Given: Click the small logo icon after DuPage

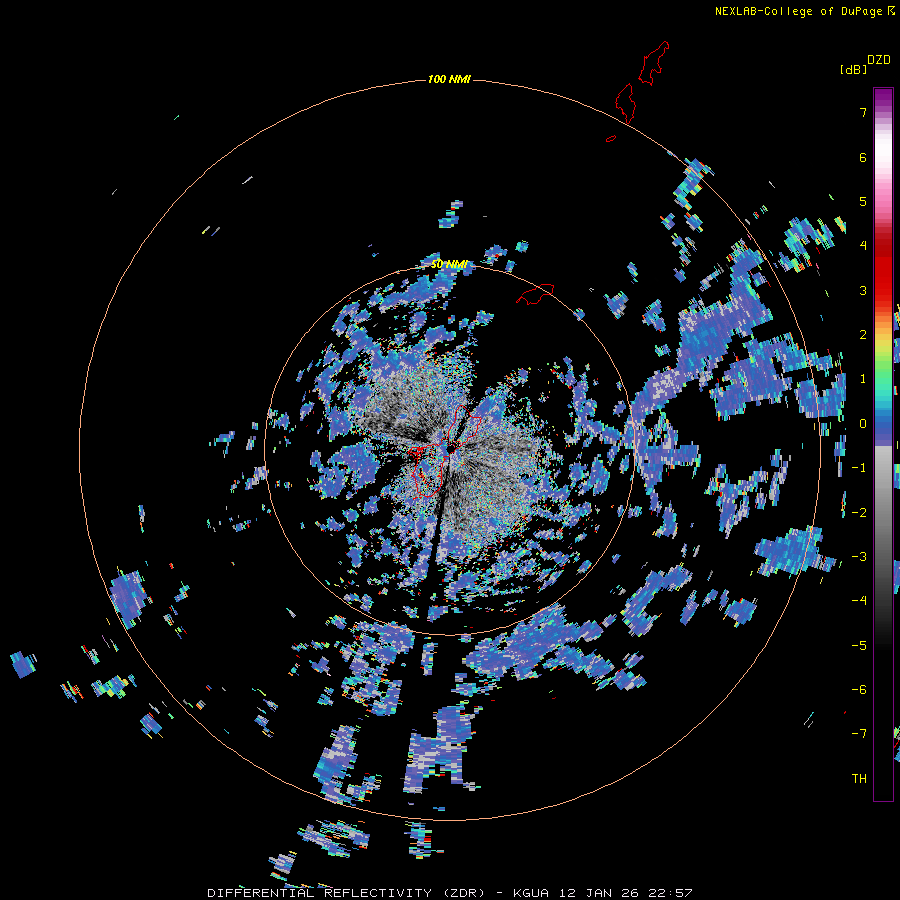Looking at the screenshot, I should 891,11.
